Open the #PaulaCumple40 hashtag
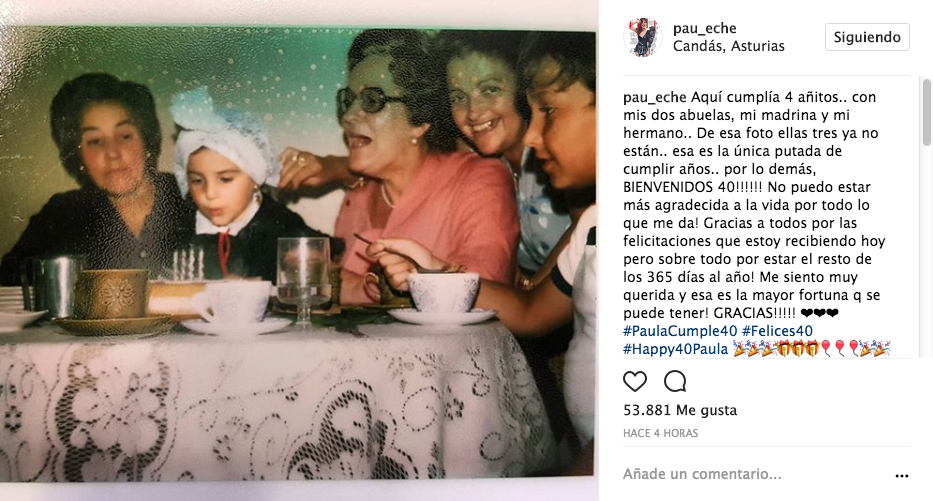This screenshot has height=501, width=933. [680, 331]
